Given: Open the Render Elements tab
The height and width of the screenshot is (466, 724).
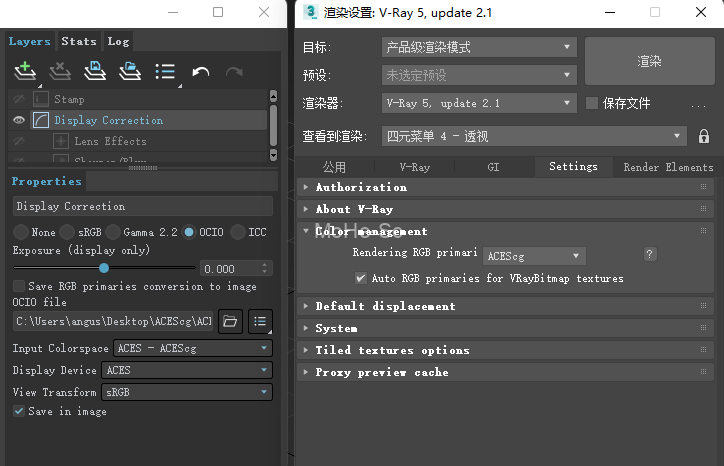Looking at the screenshot, I should click(x=668, y=167).
